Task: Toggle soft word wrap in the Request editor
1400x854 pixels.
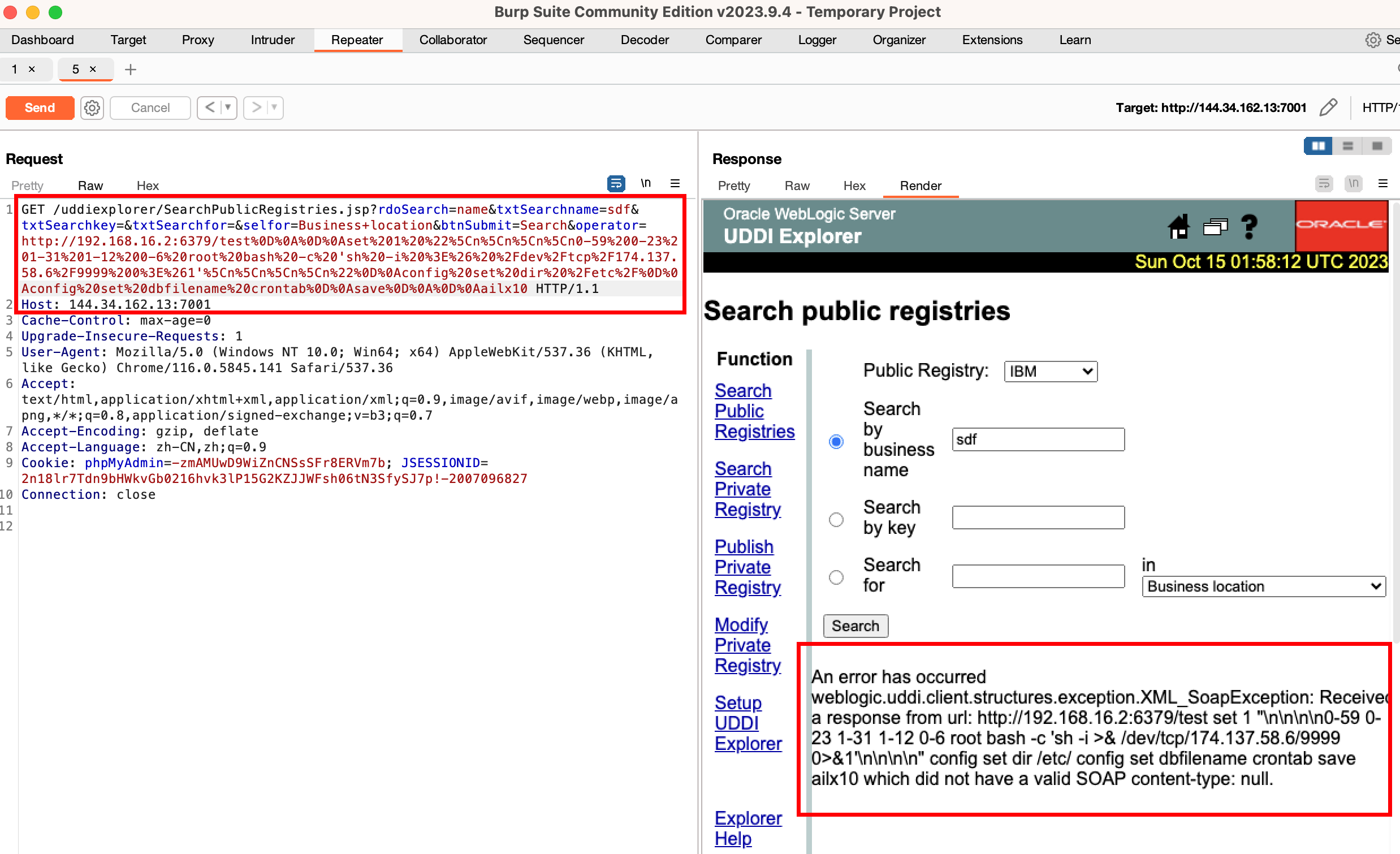Action: 616,184
